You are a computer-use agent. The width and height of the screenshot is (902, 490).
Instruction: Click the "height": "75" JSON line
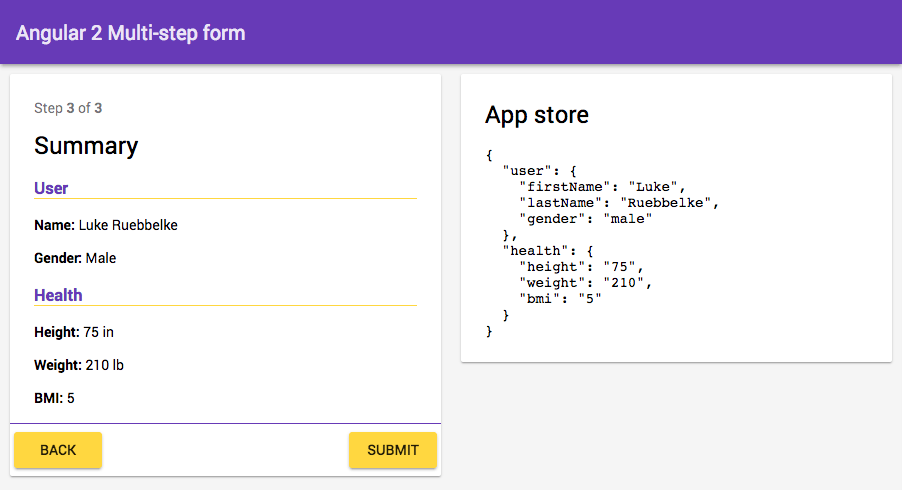581,267
